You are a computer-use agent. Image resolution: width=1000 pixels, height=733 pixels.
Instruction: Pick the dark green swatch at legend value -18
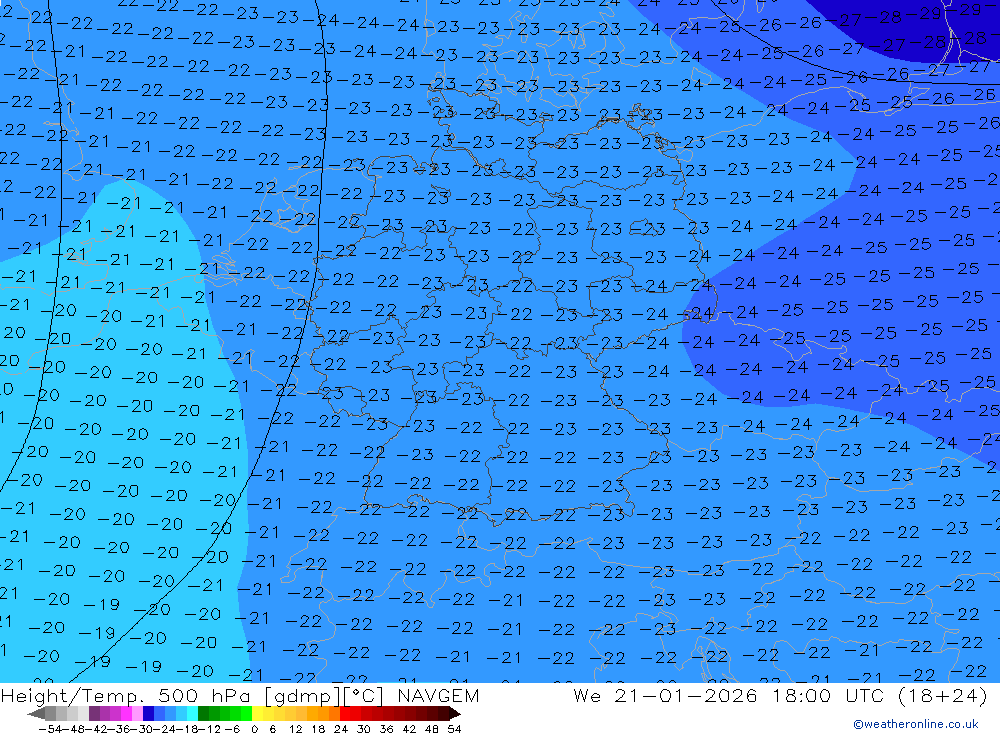(203, 713)
